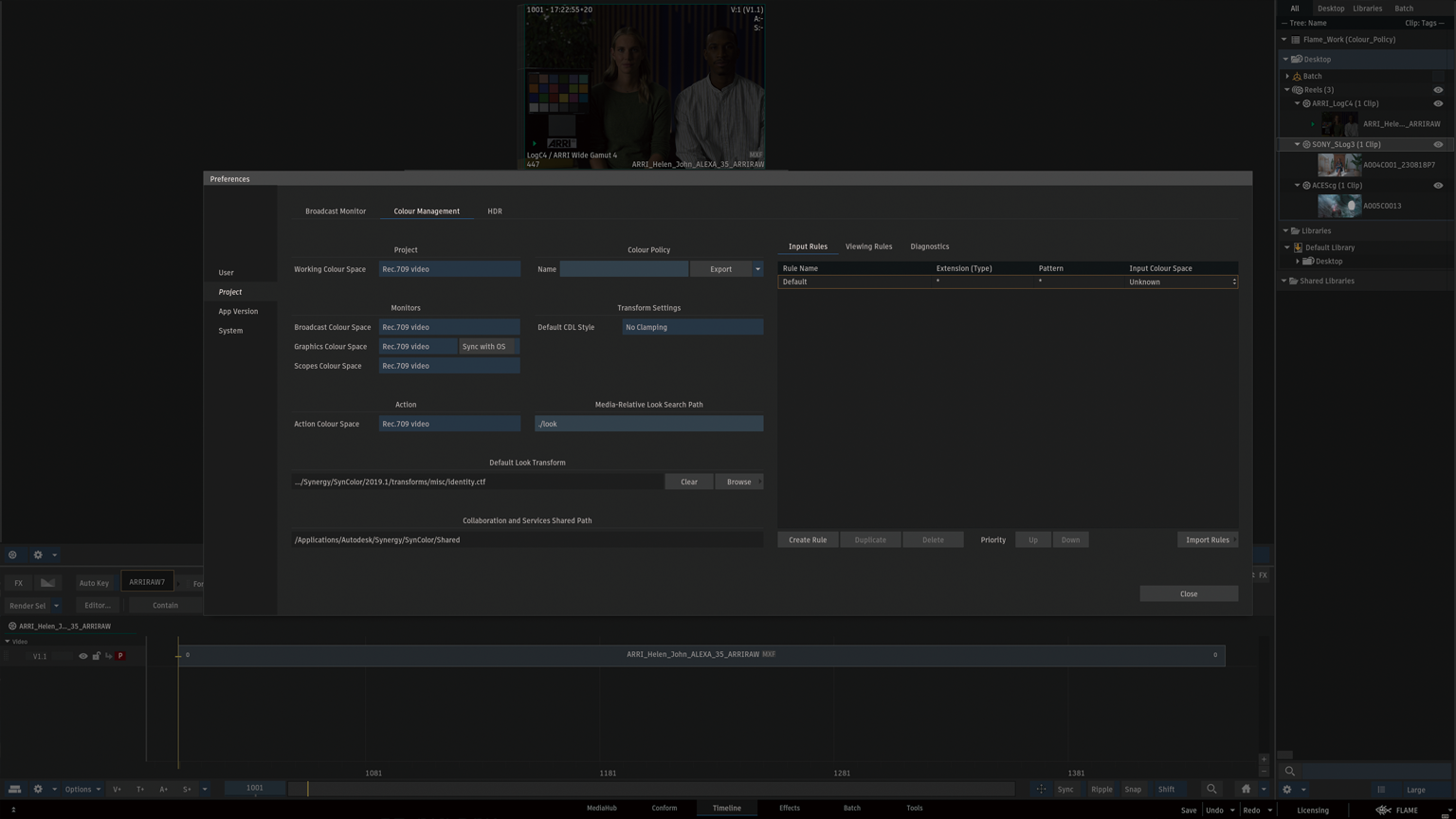Open the Default CDL Style dropdown
Image resolution: width=1456 pixels, height=819 pixels.
pos(692,327)
